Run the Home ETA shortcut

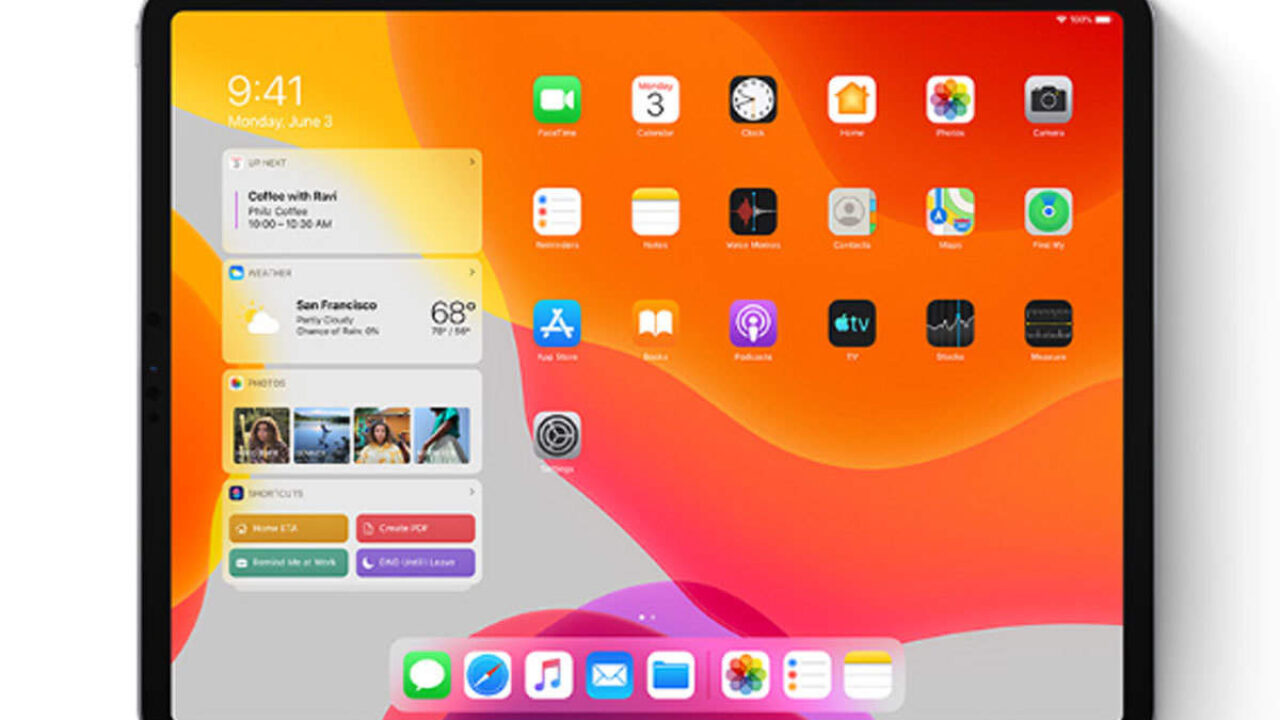[x=288, y=528]
